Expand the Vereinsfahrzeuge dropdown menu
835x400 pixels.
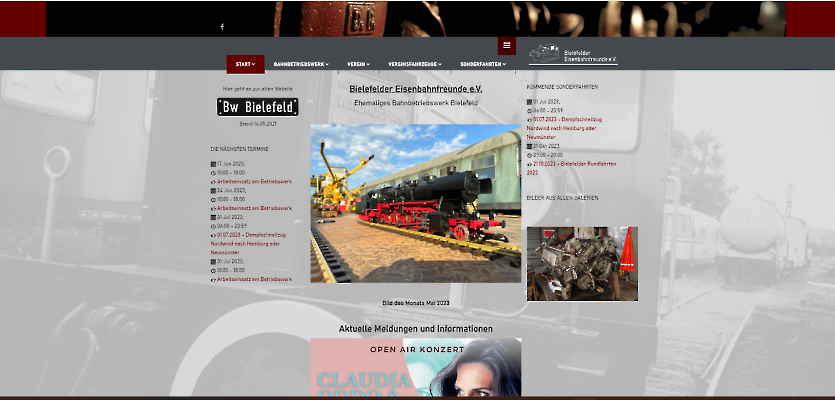click(x=415, y=64)
